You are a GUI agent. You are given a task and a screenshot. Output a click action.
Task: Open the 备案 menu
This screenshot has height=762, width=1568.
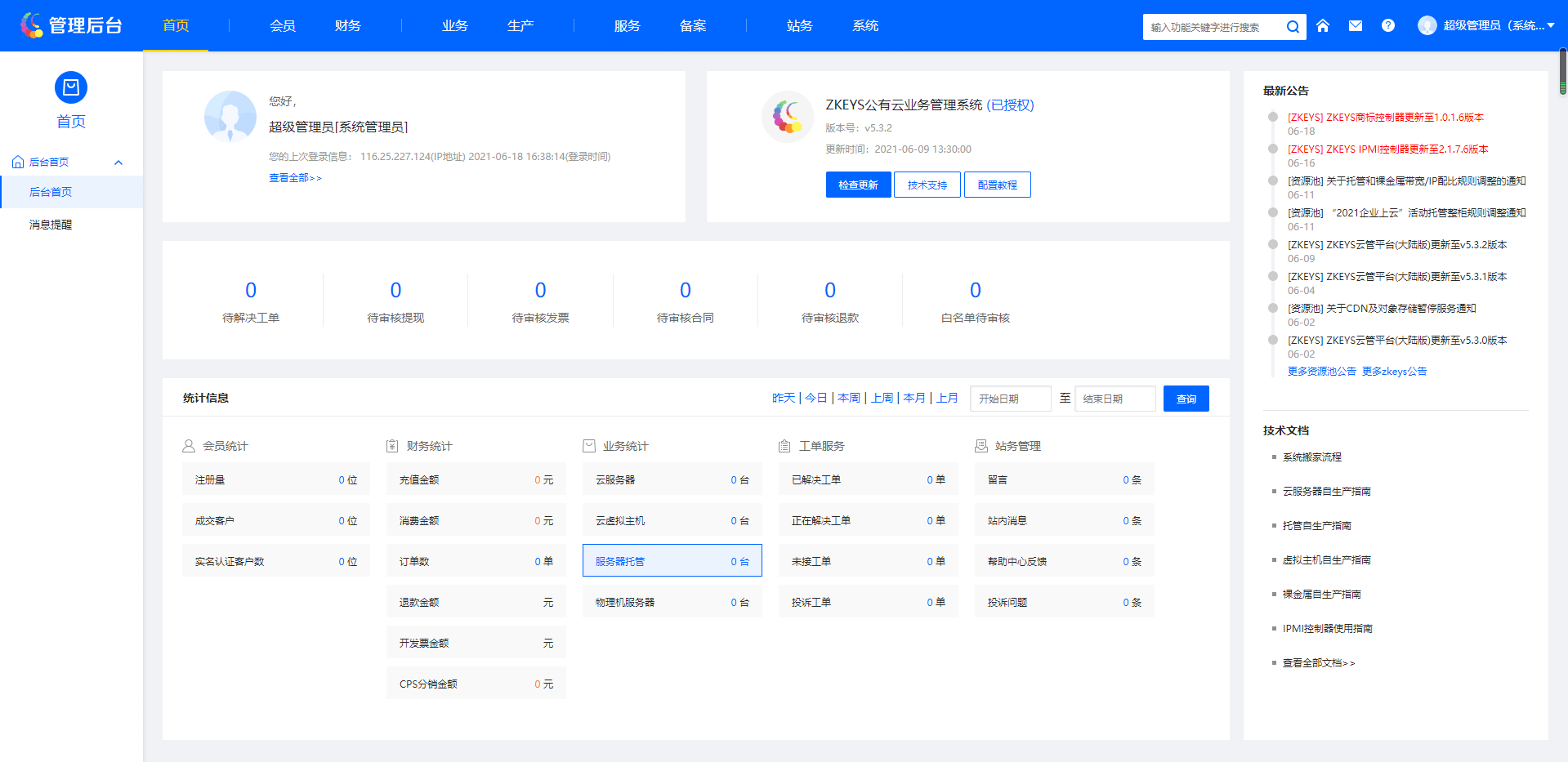[x=693, y=26]
